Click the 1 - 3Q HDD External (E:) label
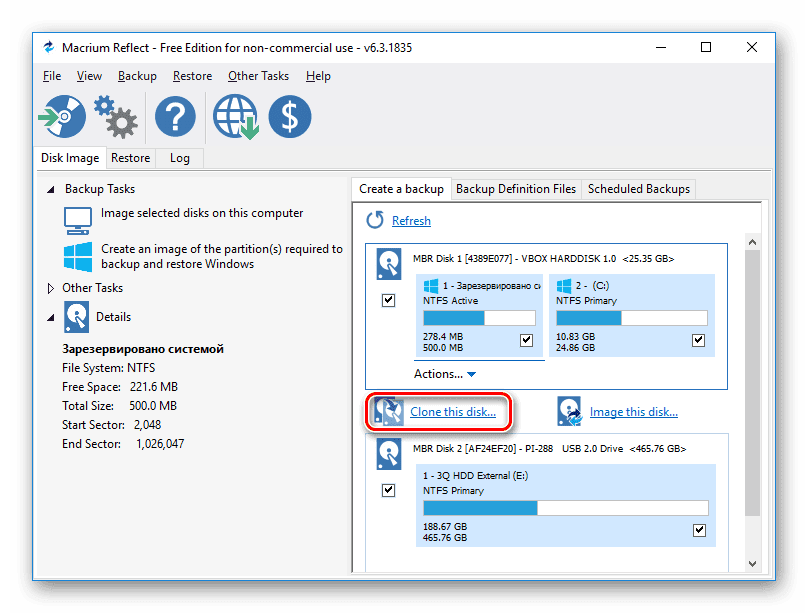 (x=475, y=475)
